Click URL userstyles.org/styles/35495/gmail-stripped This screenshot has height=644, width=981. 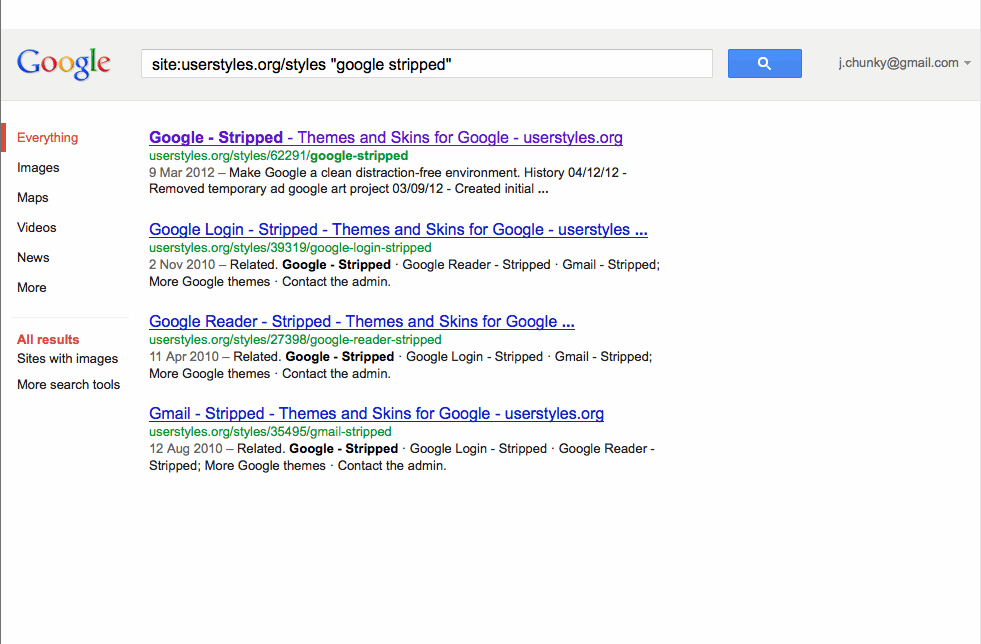tap(270, 432)
